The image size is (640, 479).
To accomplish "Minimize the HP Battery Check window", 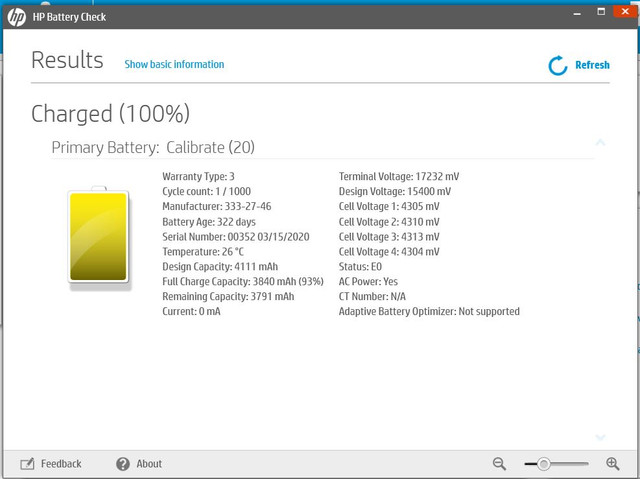I will (577, 13).
